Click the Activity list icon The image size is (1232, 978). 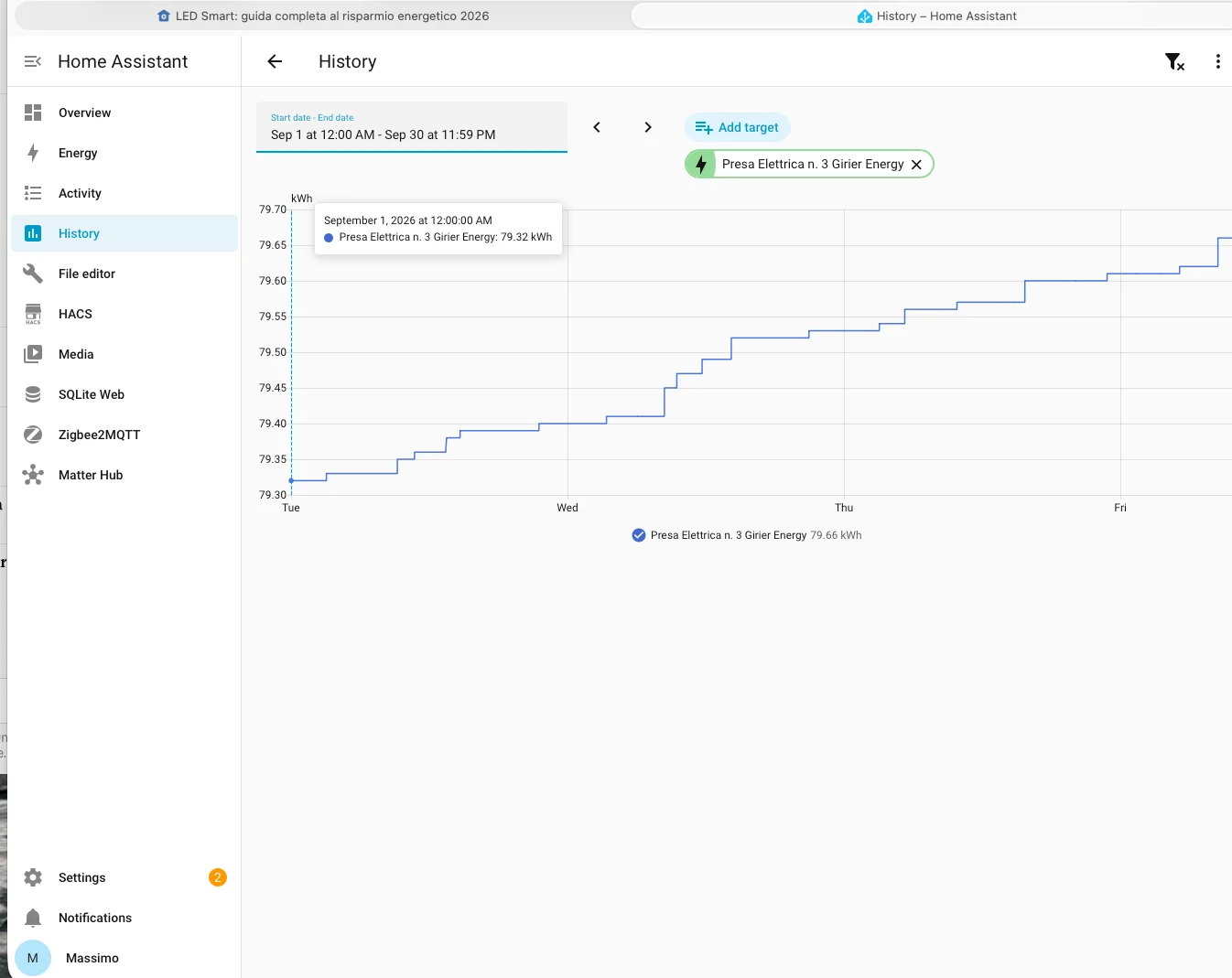pyautogui.click(x=33, y=193)
